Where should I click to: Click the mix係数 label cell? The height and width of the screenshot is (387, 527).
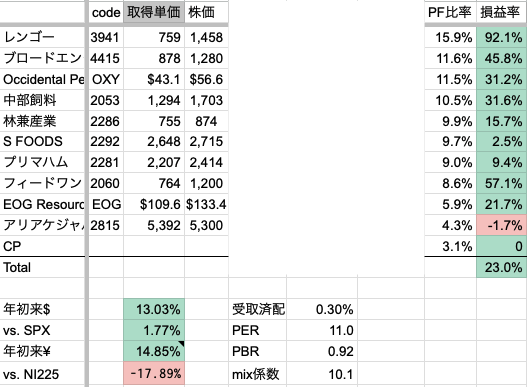pyautogui.click(x=257, y=374)
